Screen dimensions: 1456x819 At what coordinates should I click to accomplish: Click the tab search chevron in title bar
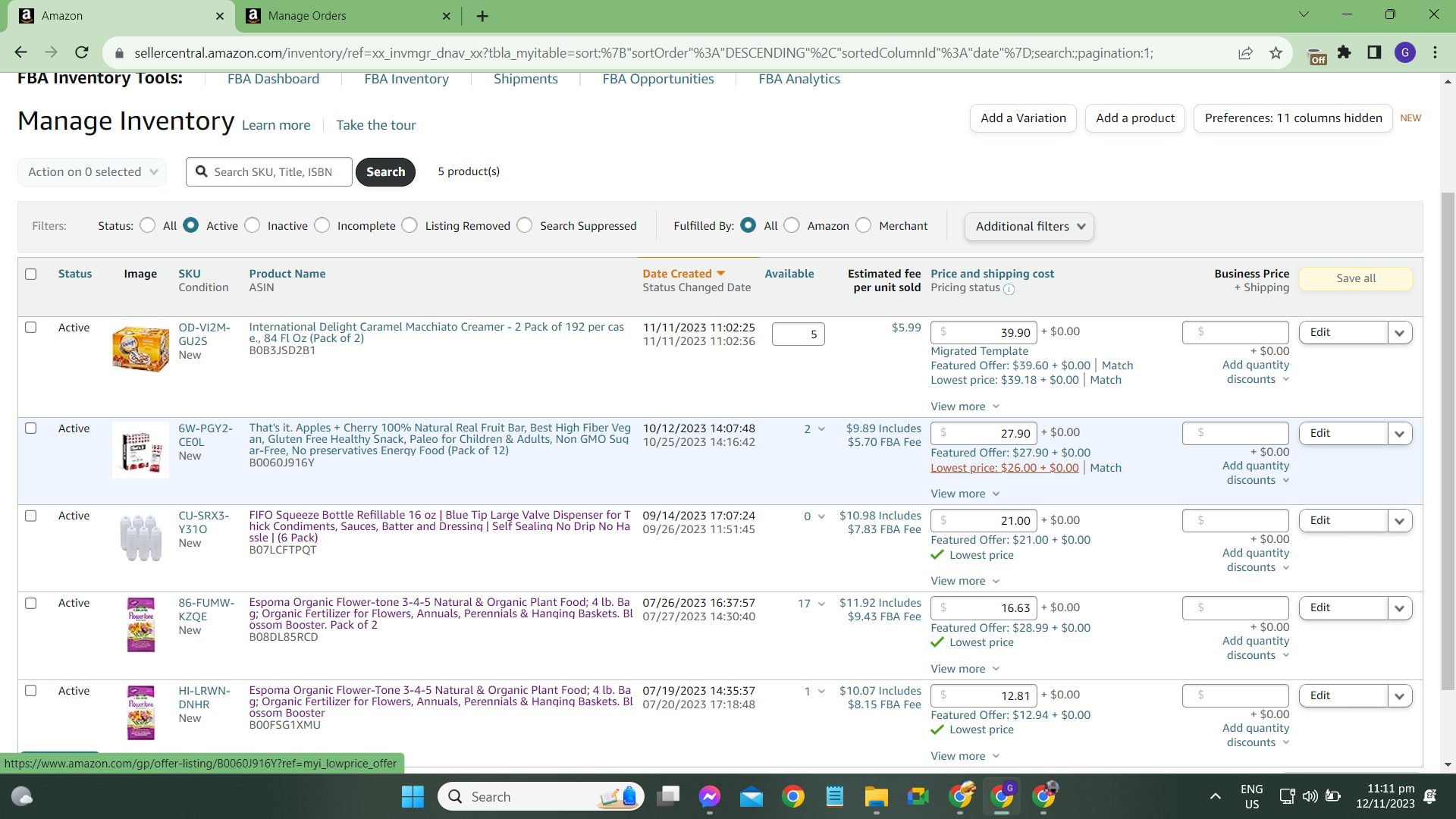click(x=1304, y=14)
